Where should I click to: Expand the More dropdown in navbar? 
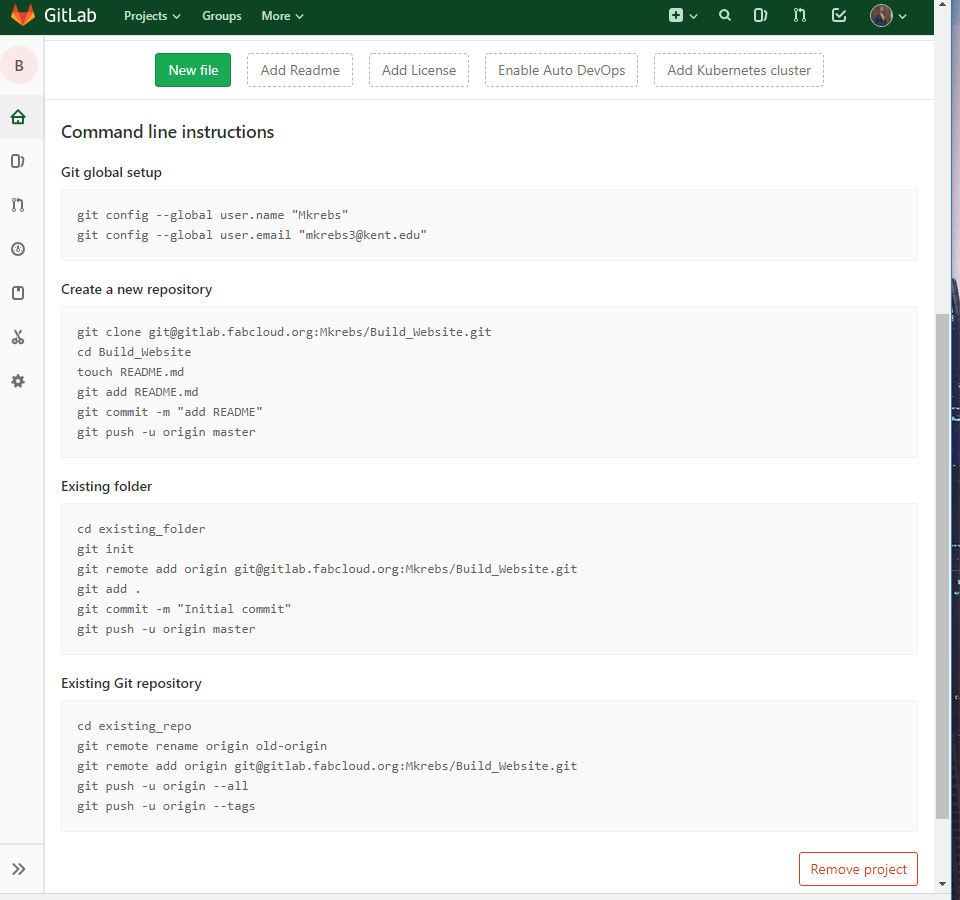point(282,16)
